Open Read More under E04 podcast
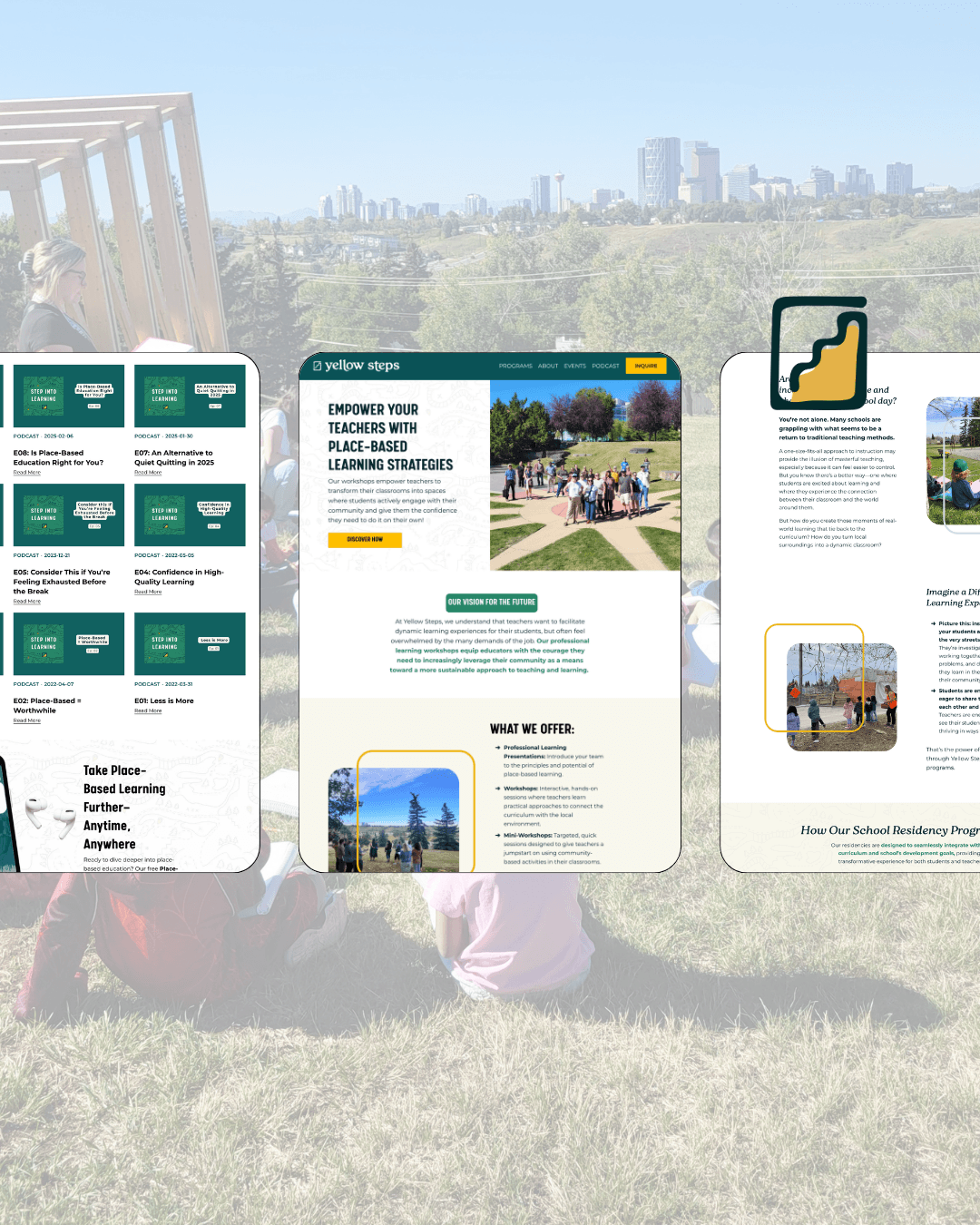This screenshot has height=1225, width=980. [148, 592]
